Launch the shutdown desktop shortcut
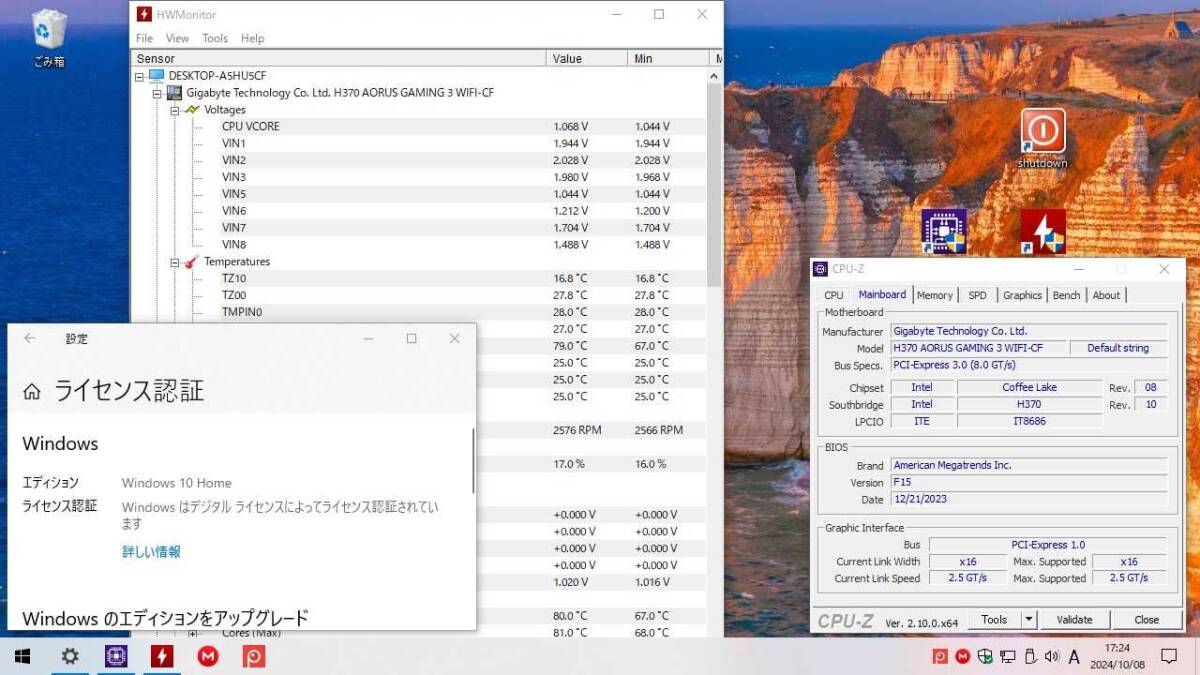The height and width of the screenshot is (675, 1200). (1043, 138)
